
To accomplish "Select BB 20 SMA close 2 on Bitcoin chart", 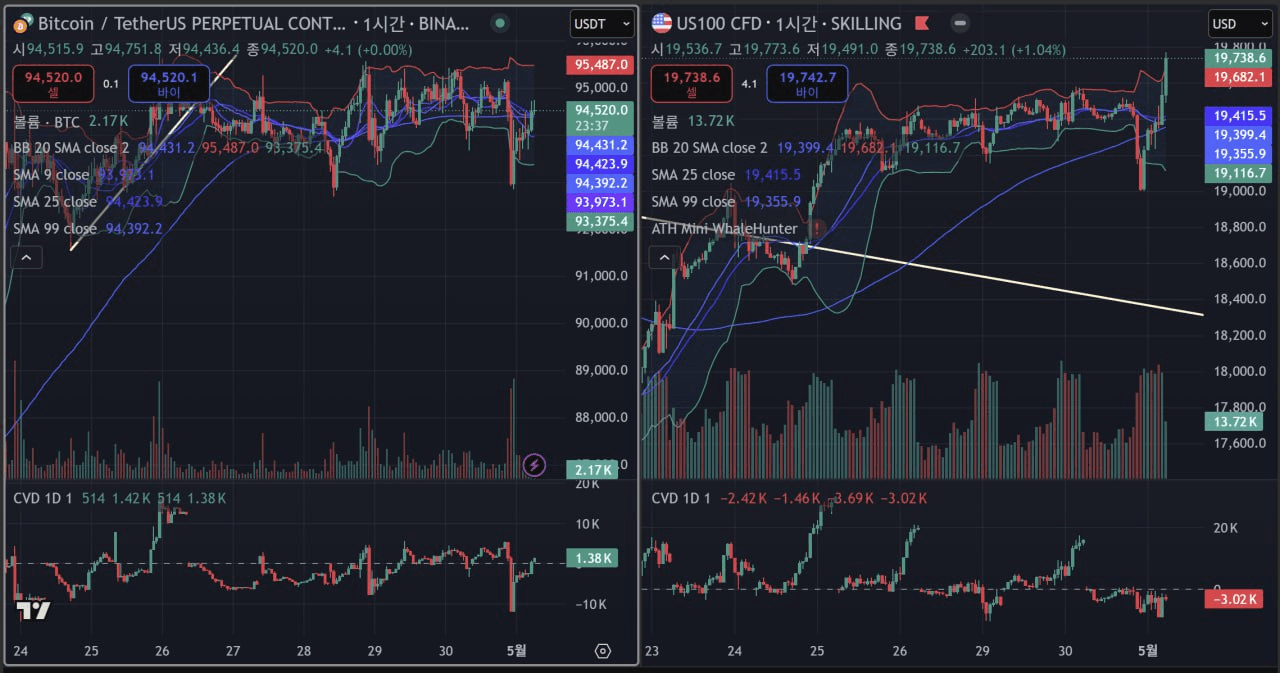I will pyautogui.click(x=71, y=148).
